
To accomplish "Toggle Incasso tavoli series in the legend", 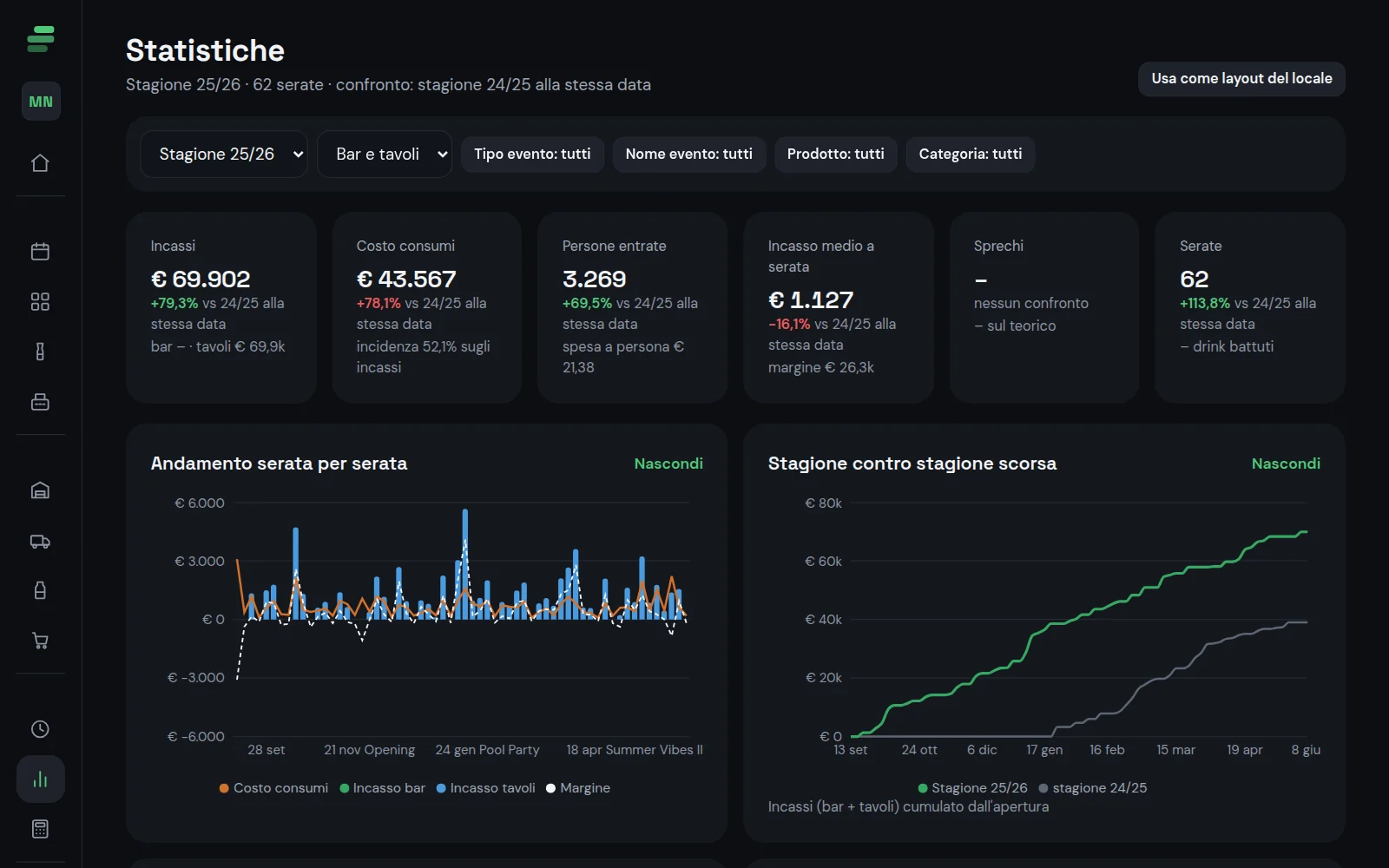I will [486, 788].
